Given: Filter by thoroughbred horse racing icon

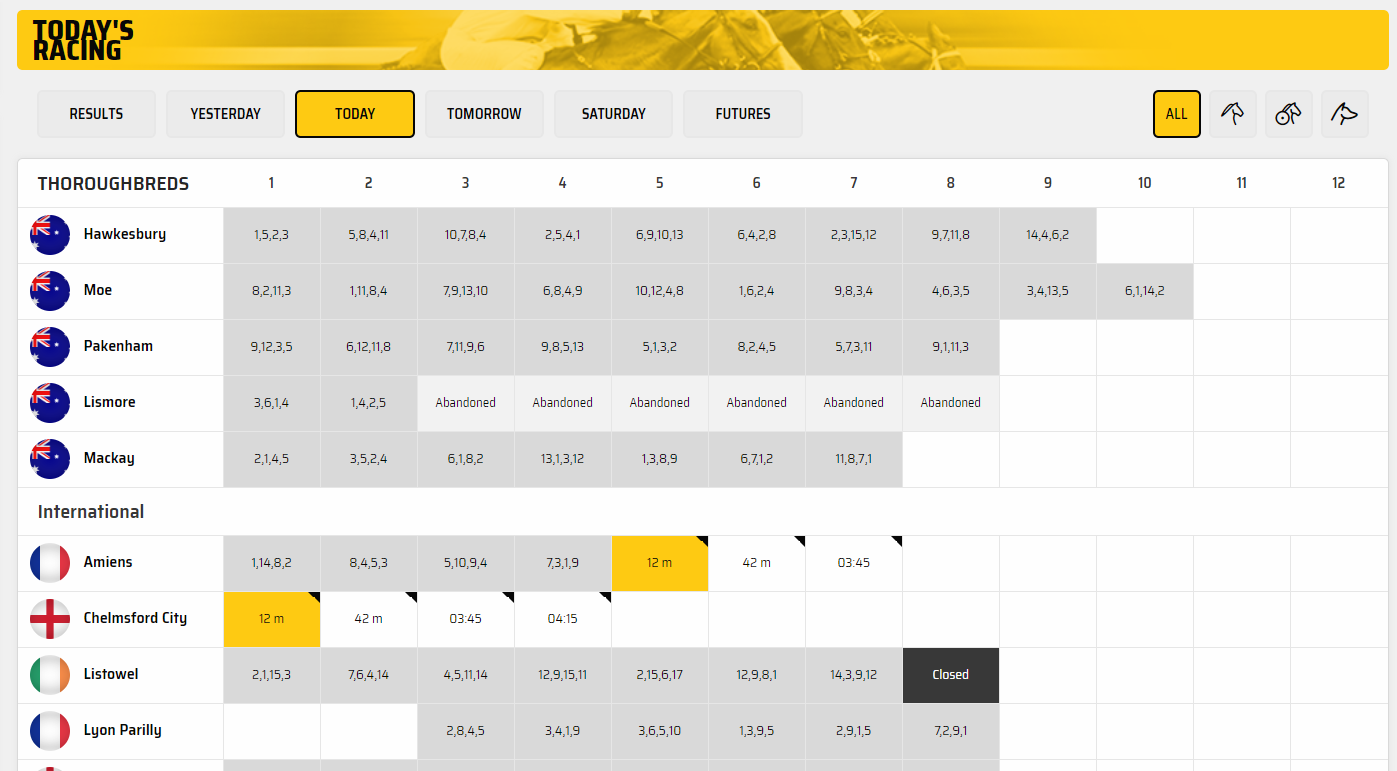Looking at the screenshot, I should (1232, 114).
